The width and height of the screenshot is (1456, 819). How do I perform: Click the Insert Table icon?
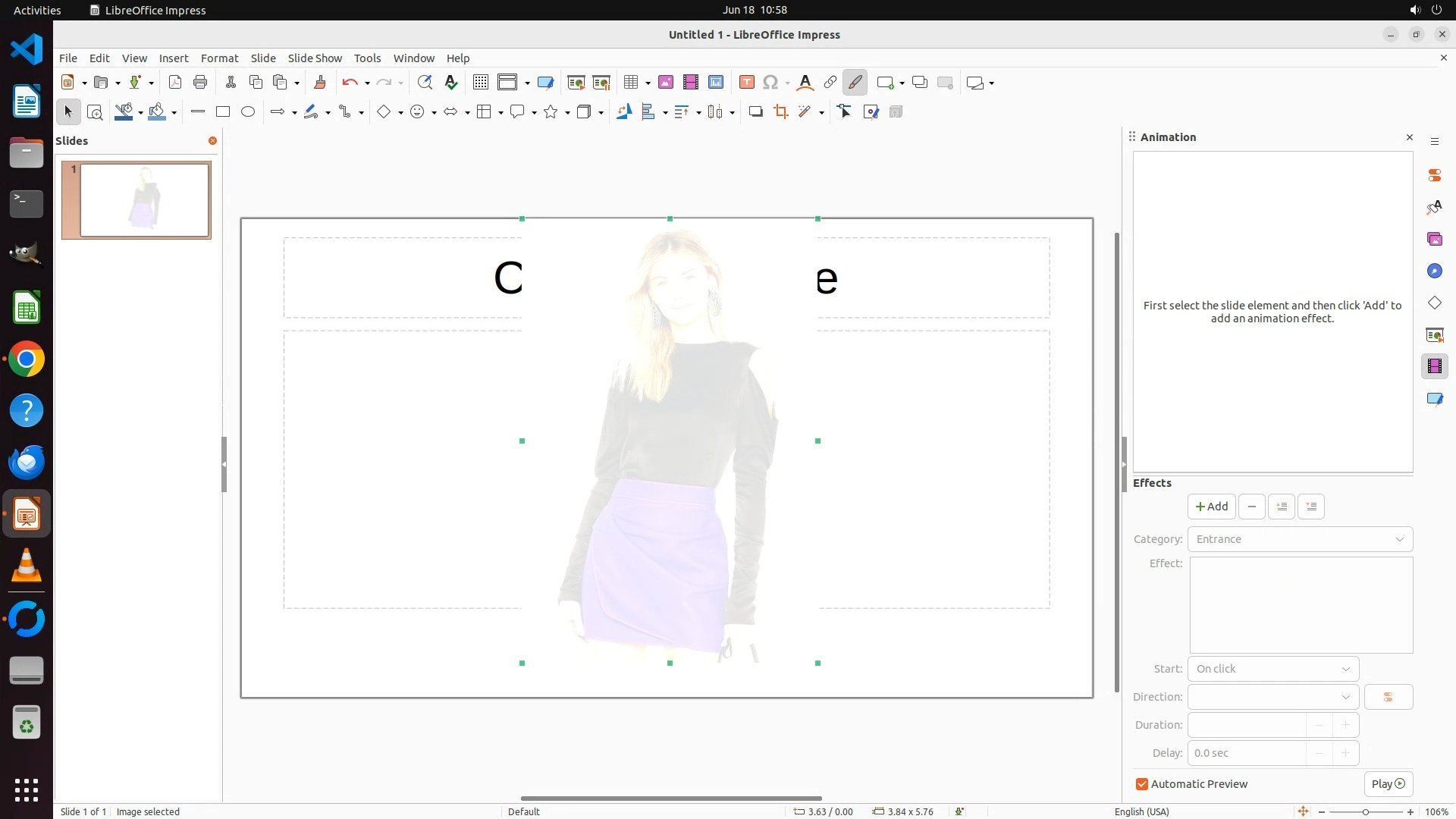click(x=630, y=83)
